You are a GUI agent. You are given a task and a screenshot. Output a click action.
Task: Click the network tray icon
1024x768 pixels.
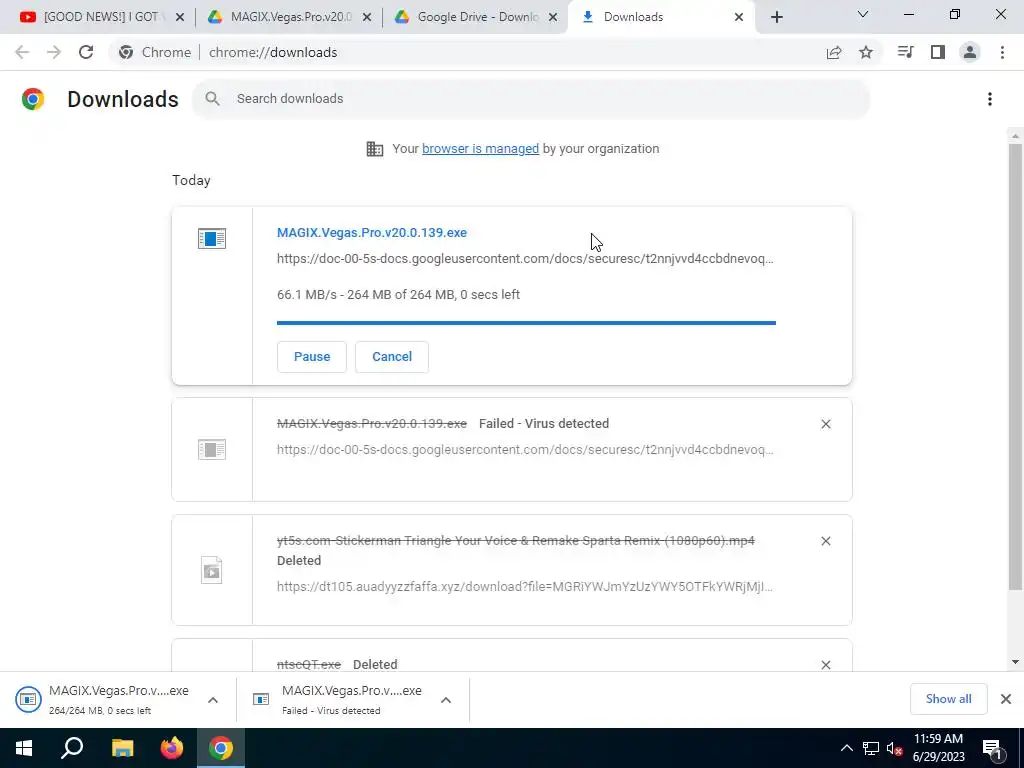pyautogui.click(x=871, y=748)
